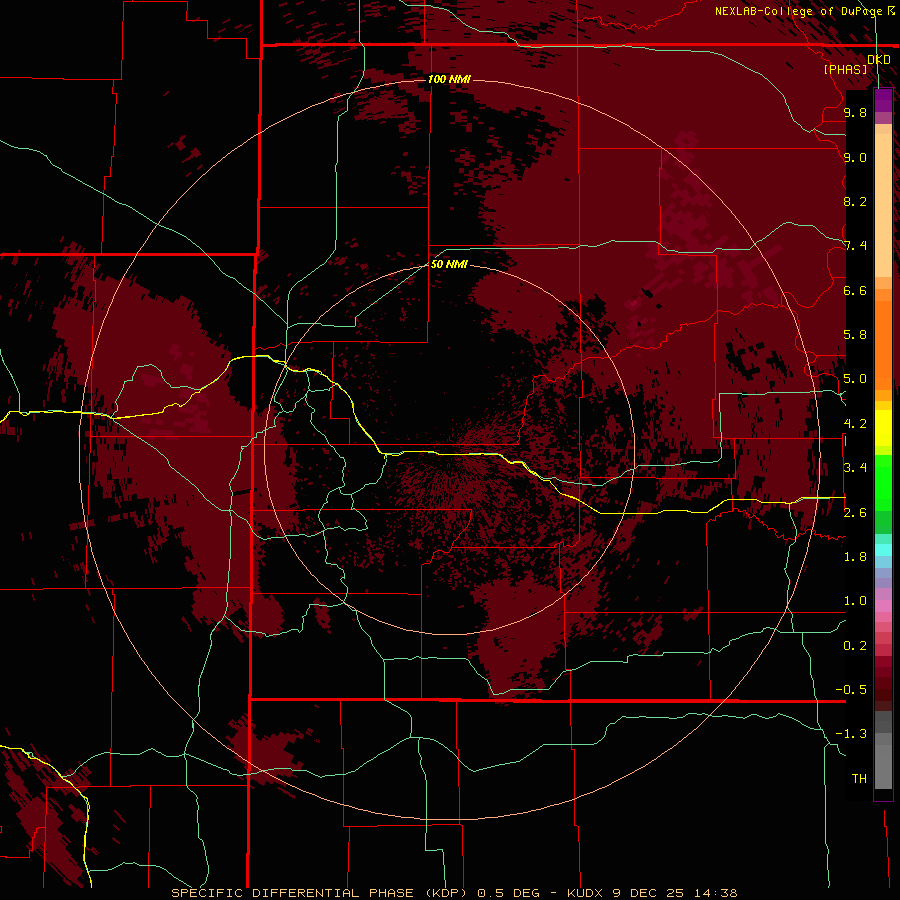Image resolution: width=900 pixels, height=900 pixels.
Task: Click the 4.2 scale value
Action: 855,424
